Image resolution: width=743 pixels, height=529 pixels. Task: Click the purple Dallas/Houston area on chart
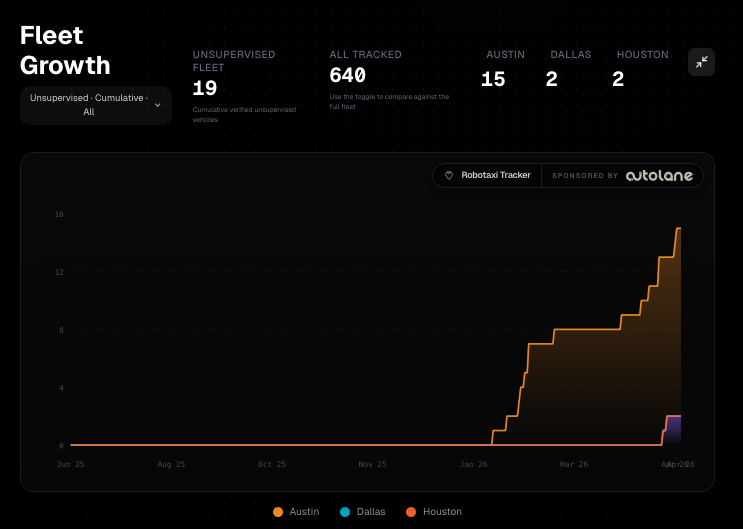673,430
